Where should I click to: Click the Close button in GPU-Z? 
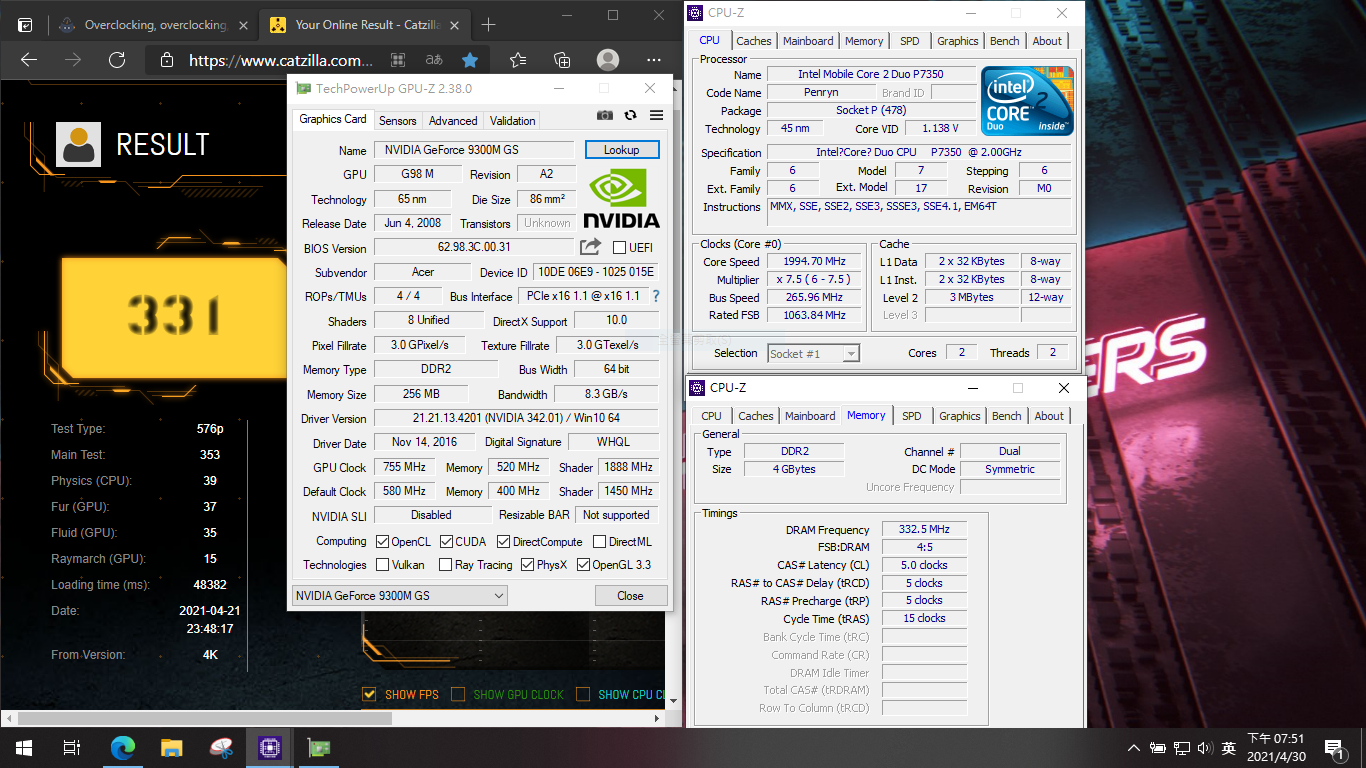(630, 596)
